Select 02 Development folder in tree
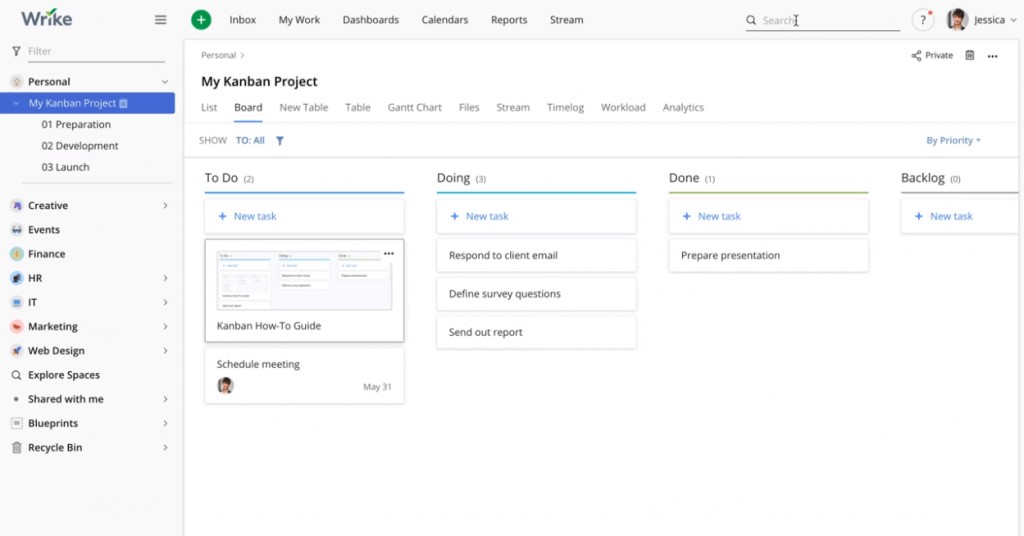Image resolution: width=1024 pixels, height=536 pixels. pos(80,146)
